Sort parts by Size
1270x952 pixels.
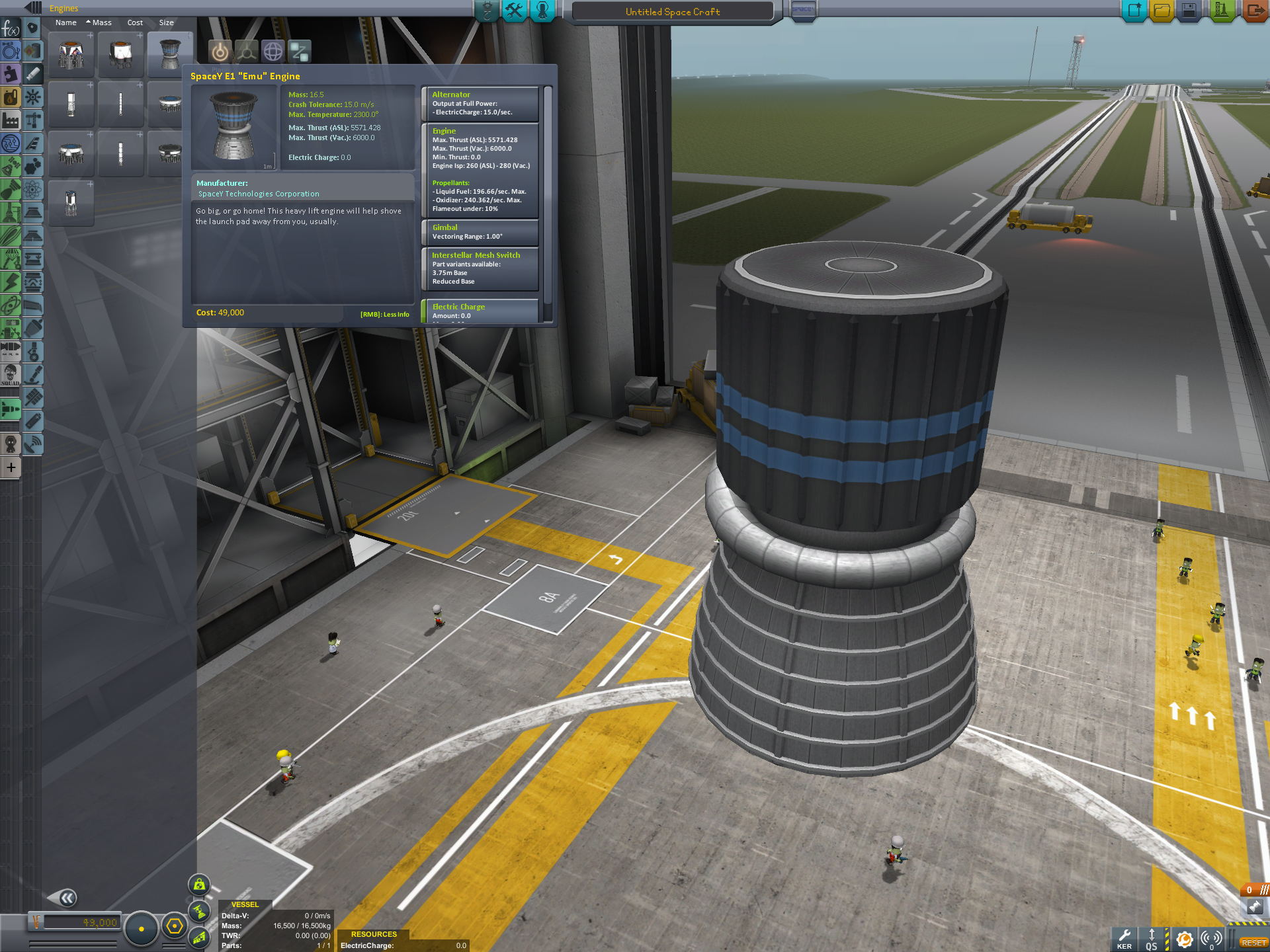[167, 22]
